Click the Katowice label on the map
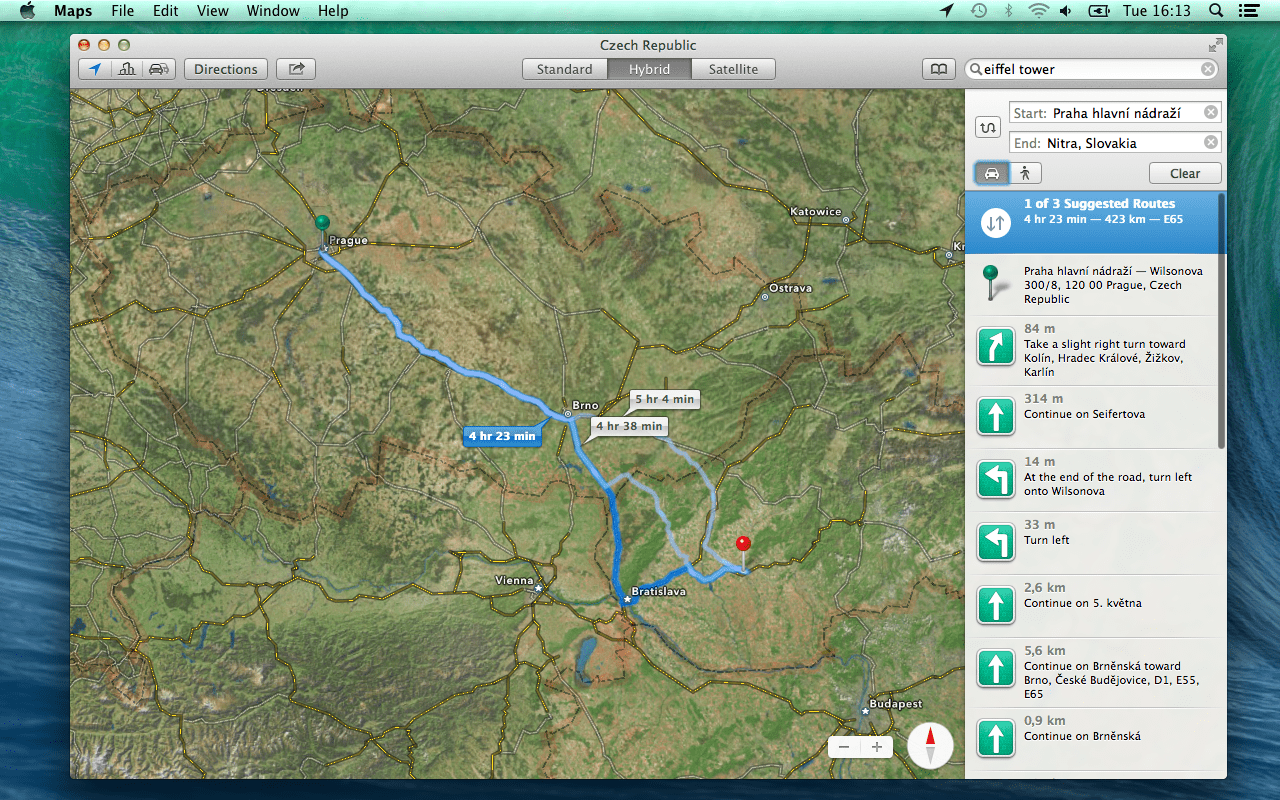The image size is (1280, 800). pos(816,212)
